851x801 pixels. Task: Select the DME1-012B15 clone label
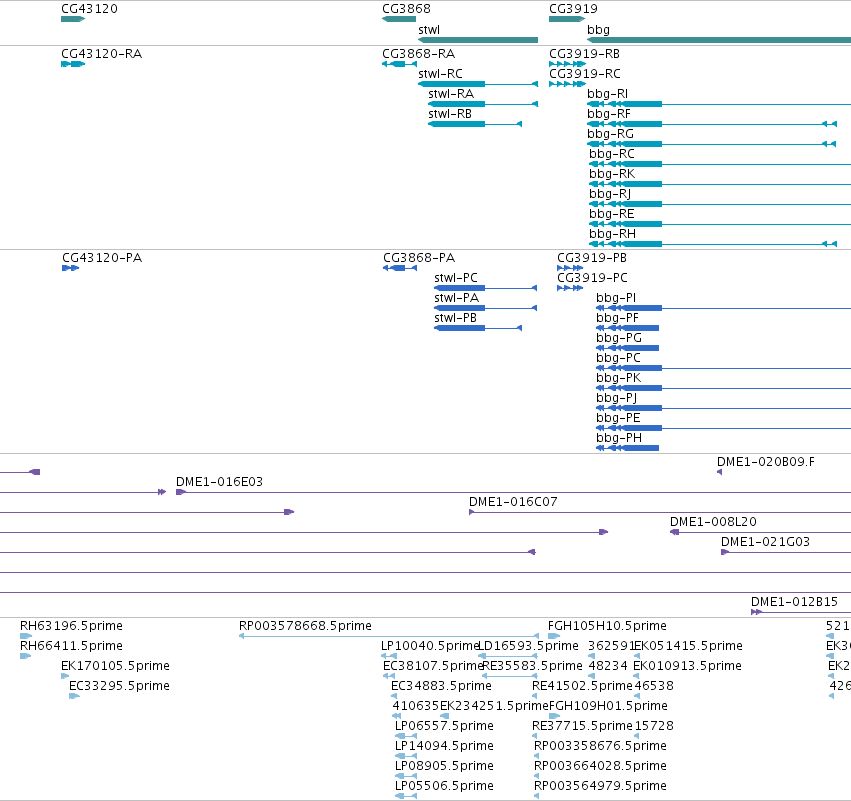pyautogui.click(x=794, y=602)
